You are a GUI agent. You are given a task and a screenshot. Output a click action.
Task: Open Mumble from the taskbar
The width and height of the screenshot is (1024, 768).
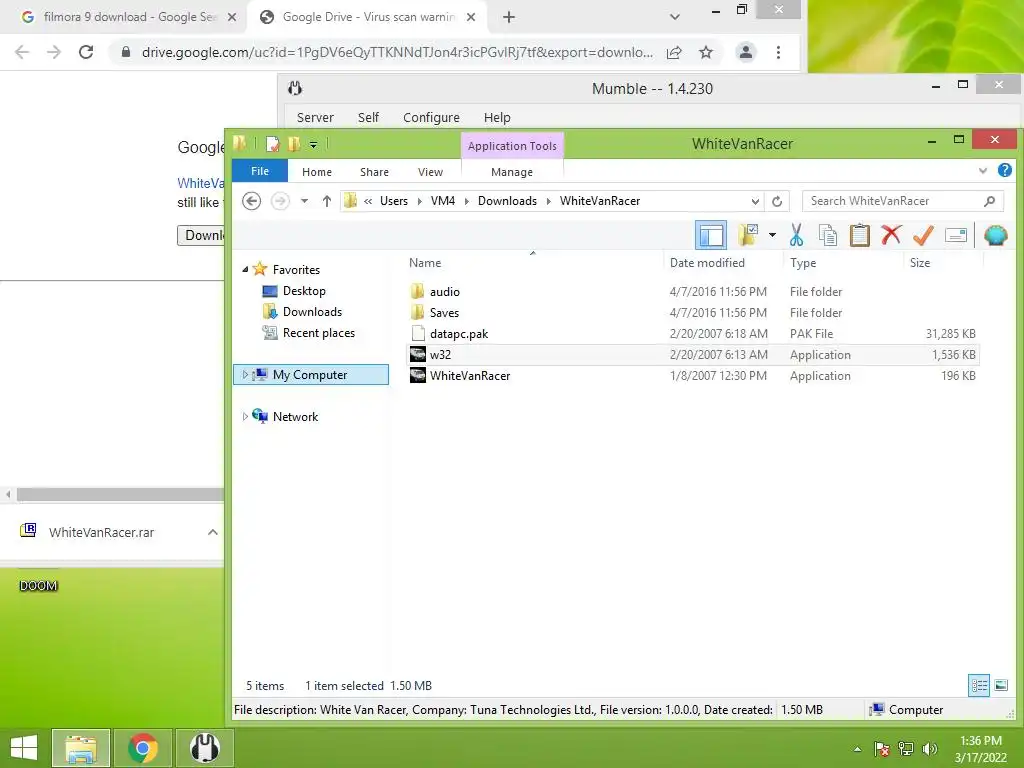click(204, 748)
